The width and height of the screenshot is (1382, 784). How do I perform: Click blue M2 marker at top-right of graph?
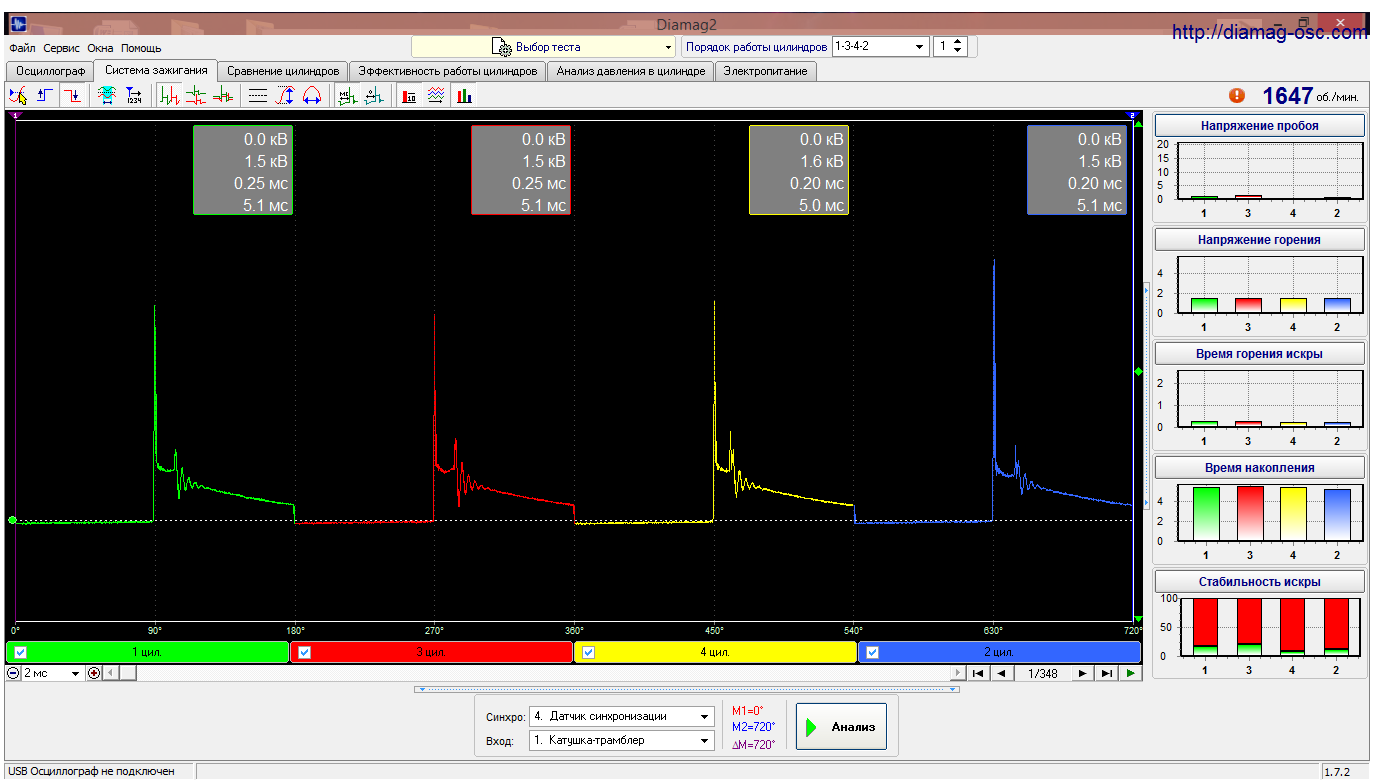1133,116
